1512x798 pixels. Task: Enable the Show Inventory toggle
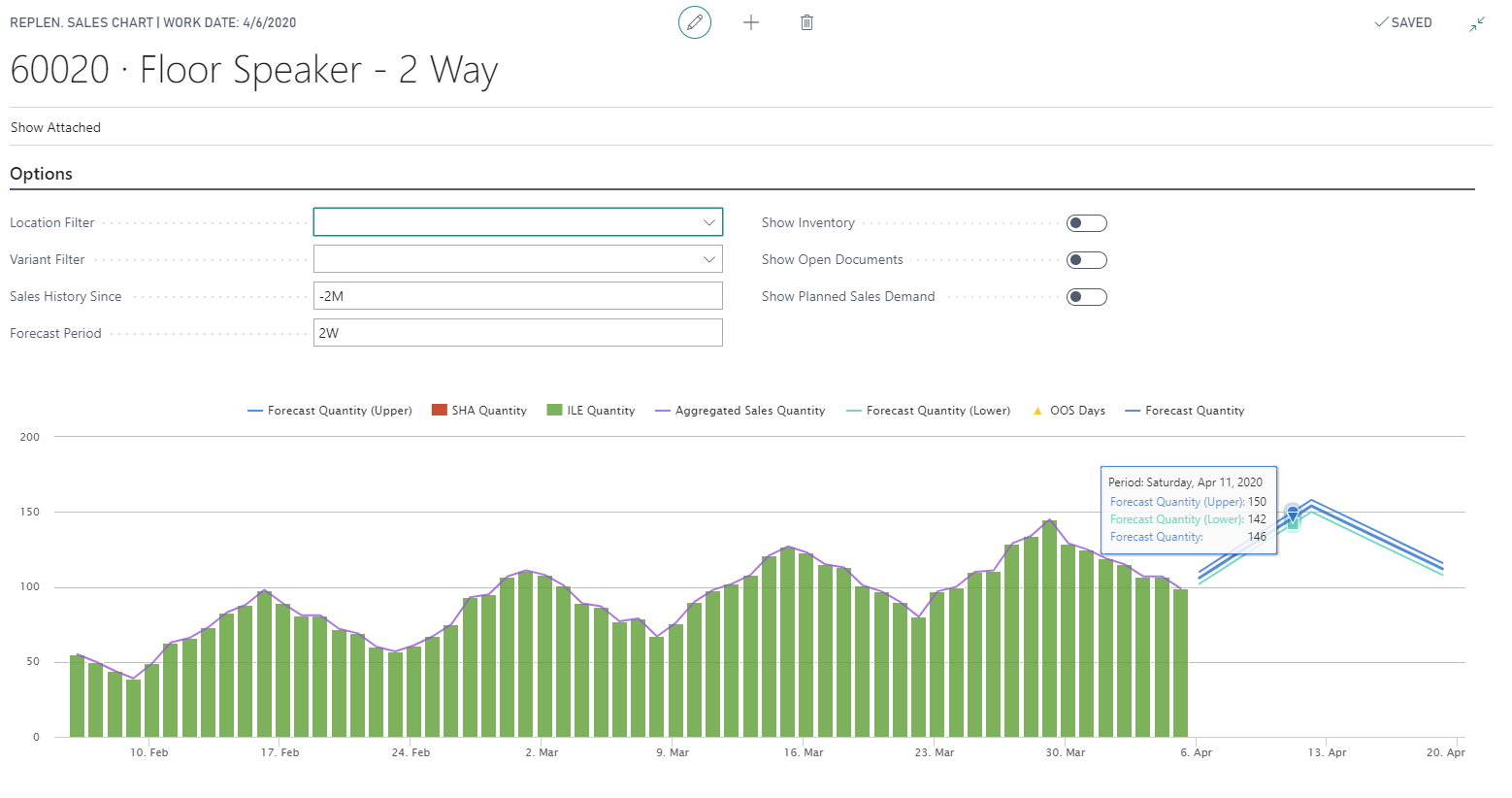coord(1086,223)
